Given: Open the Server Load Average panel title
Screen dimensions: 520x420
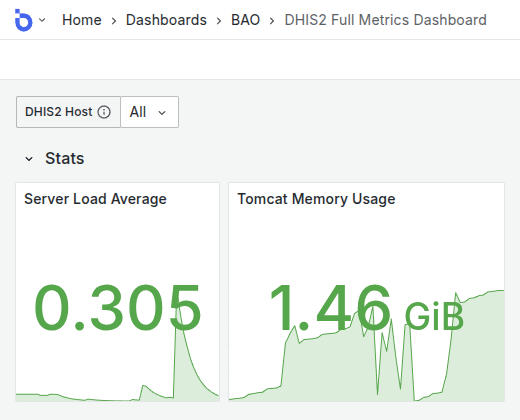Looking at the screenshot, I should pyautogui.click(x=95, y=199).
